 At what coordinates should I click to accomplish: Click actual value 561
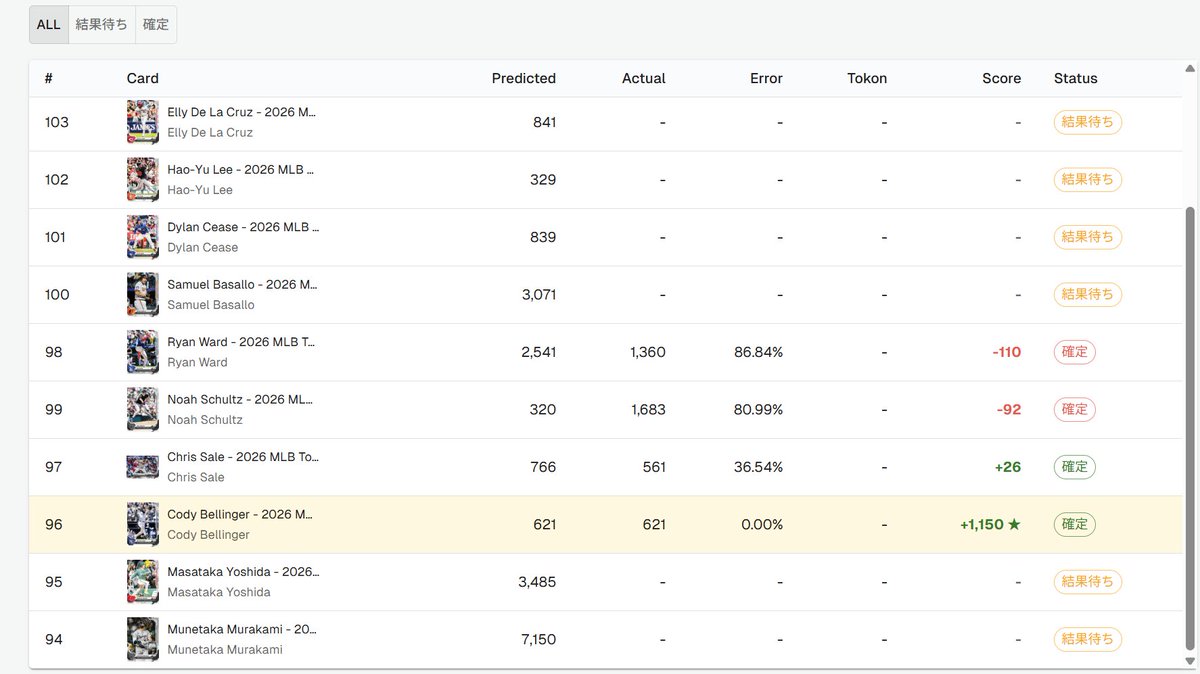point(654,467)
